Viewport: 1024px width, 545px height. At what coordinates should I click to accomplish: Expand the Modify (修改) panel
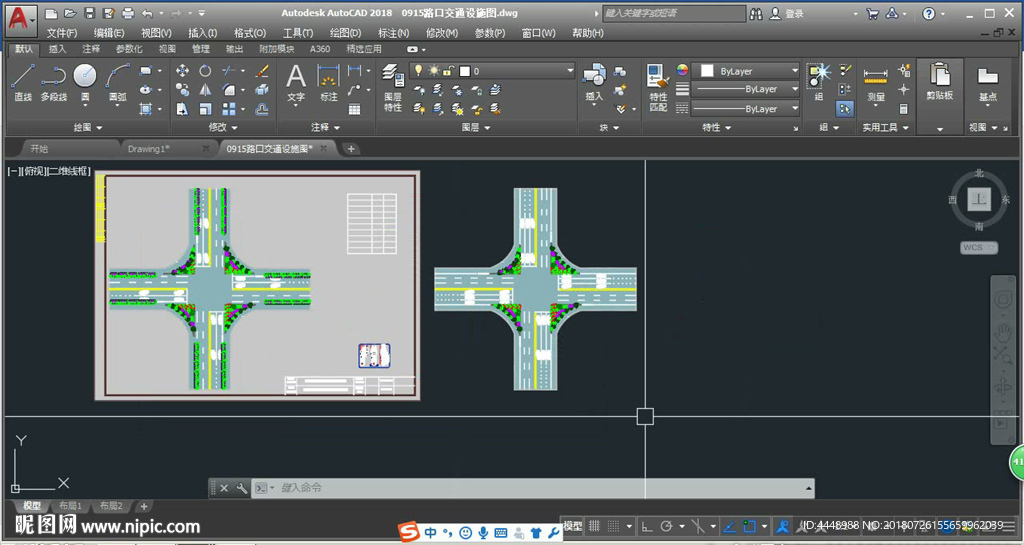point(223,127)
